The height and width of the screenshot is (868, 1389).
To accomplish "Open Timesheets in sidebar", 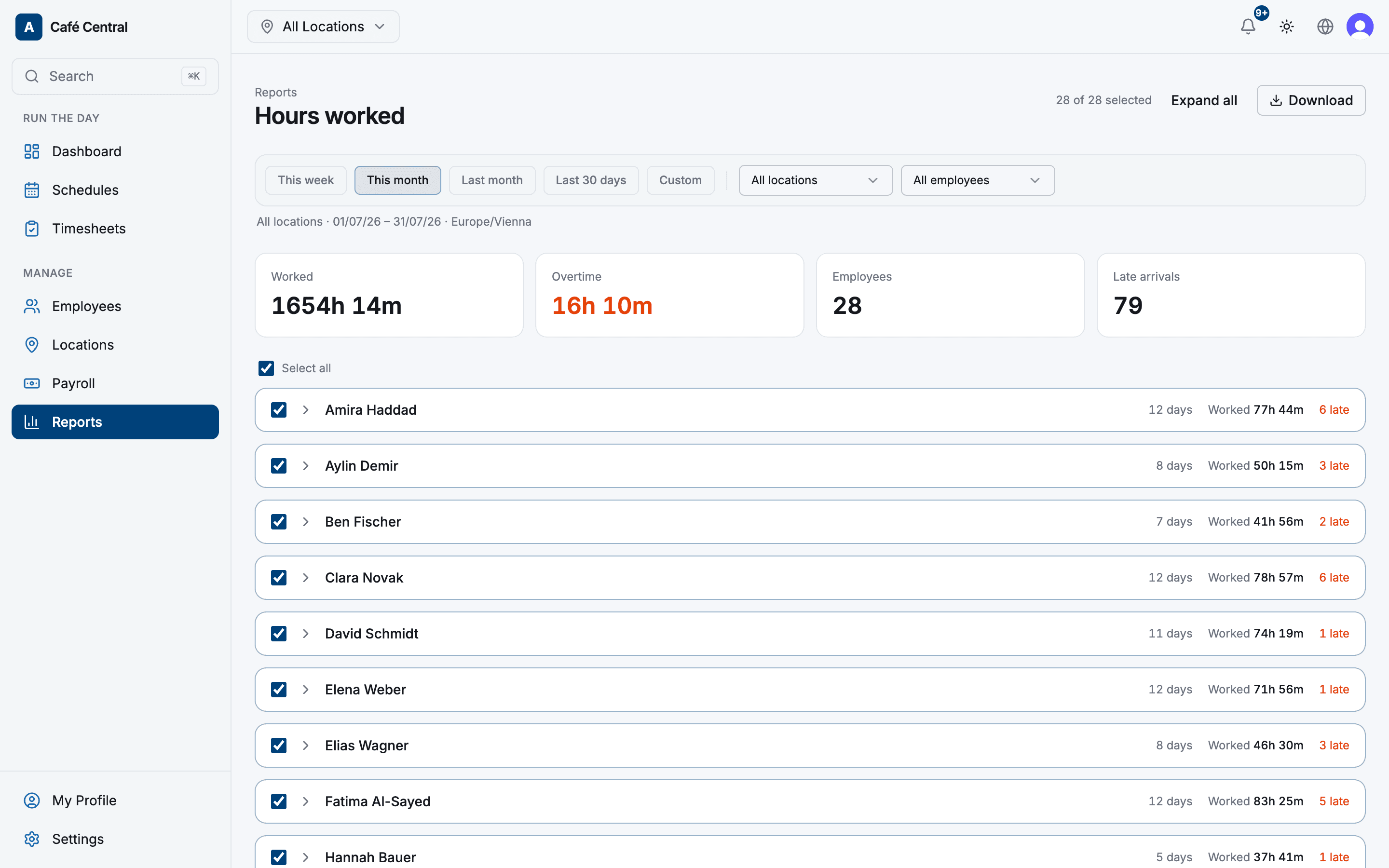I will click(x=115, y=229).
